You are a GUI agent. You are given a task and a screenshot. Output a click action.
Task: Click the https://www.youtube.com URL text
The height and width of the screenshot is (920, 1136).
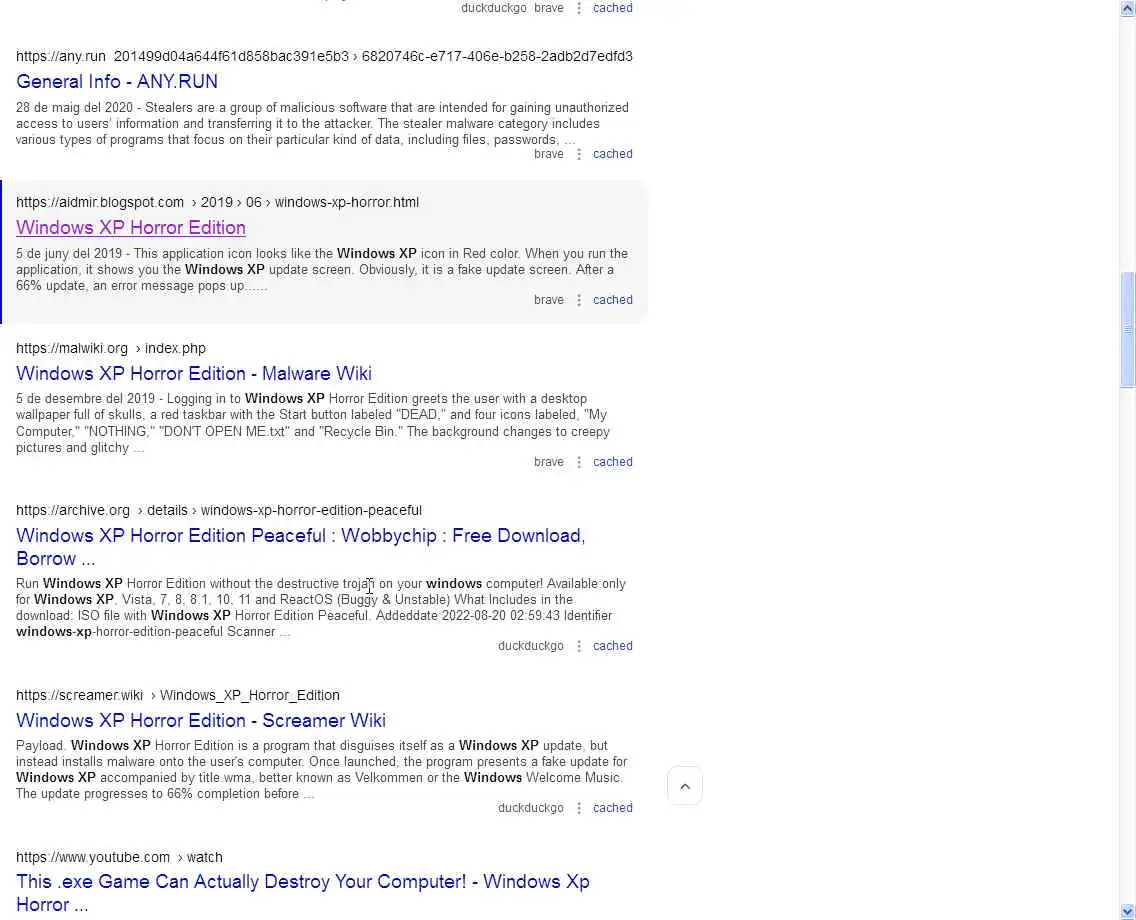click(x=93, y=857)
